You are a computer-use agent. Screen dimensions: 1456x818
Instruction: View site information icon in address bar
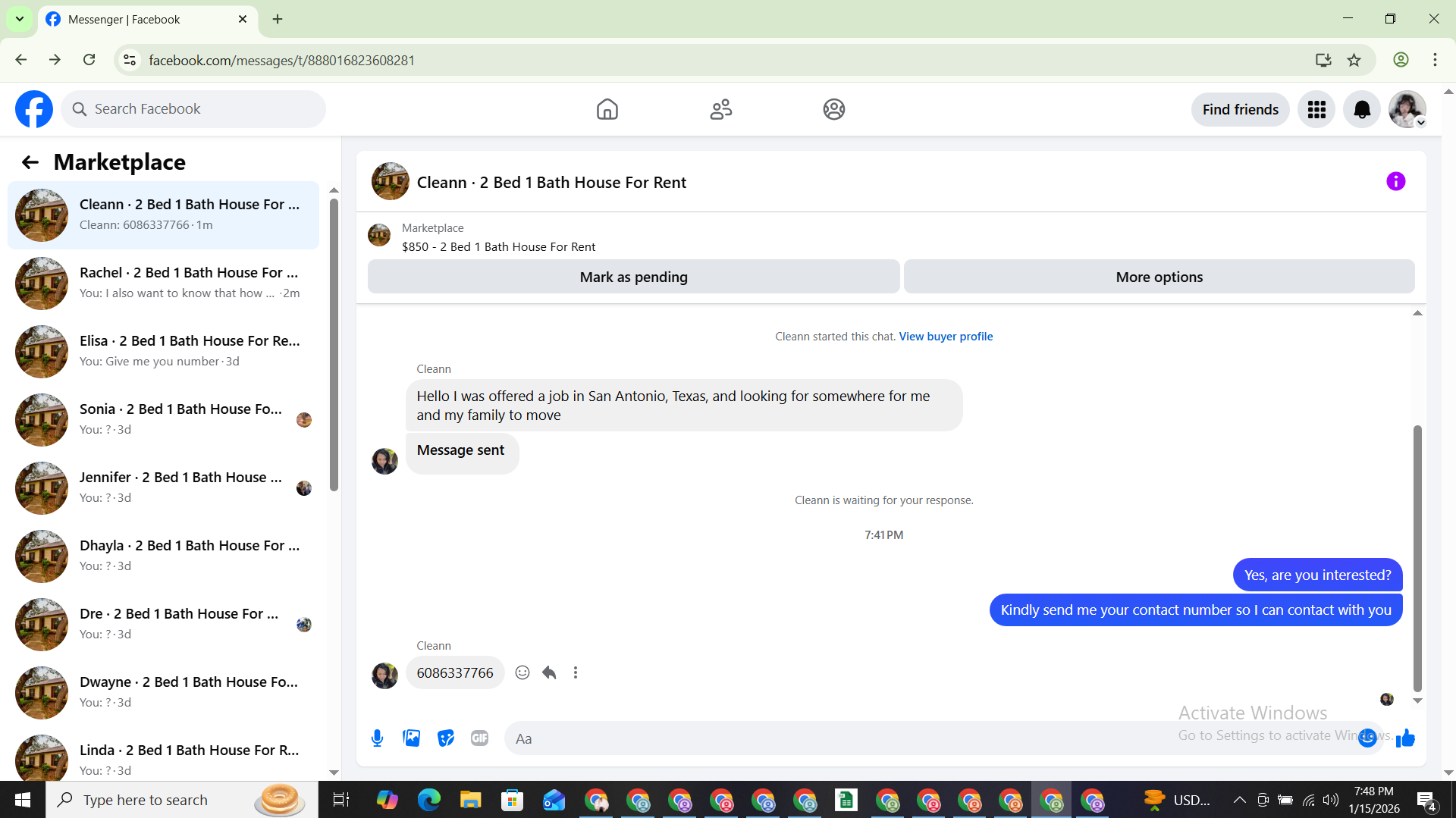pos(130,60)
